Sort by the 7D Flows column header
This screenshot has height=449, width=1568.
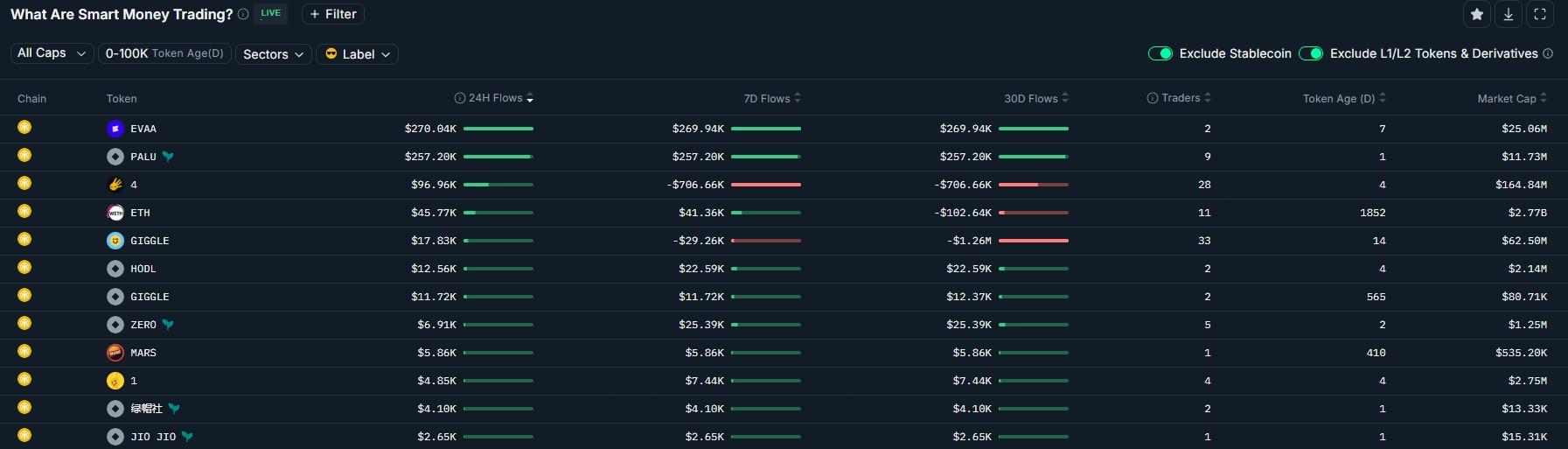click(x=767, y=99)
